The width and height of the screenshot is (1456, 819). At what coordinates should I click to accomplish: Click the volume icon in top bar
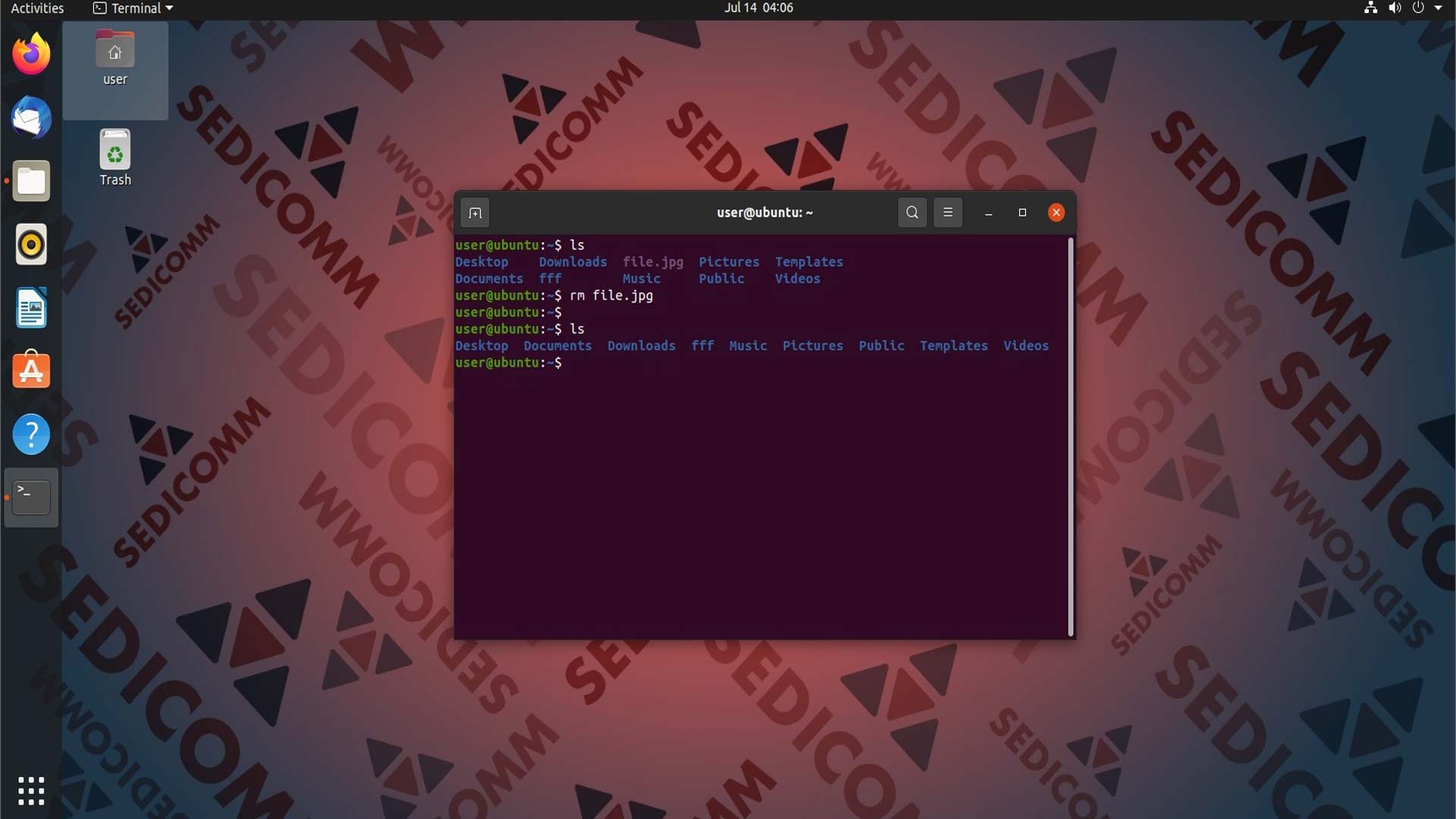tap(1395, 8)
